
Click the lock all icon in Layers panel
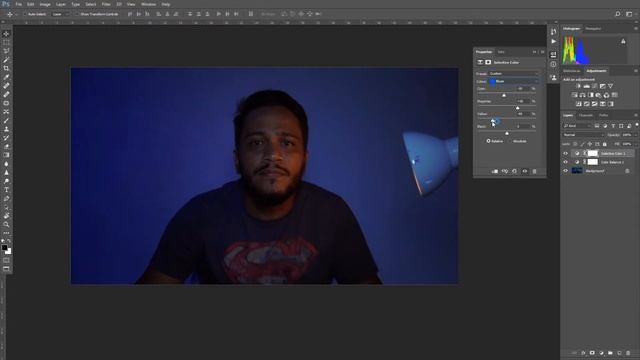[x=605, y=144]
